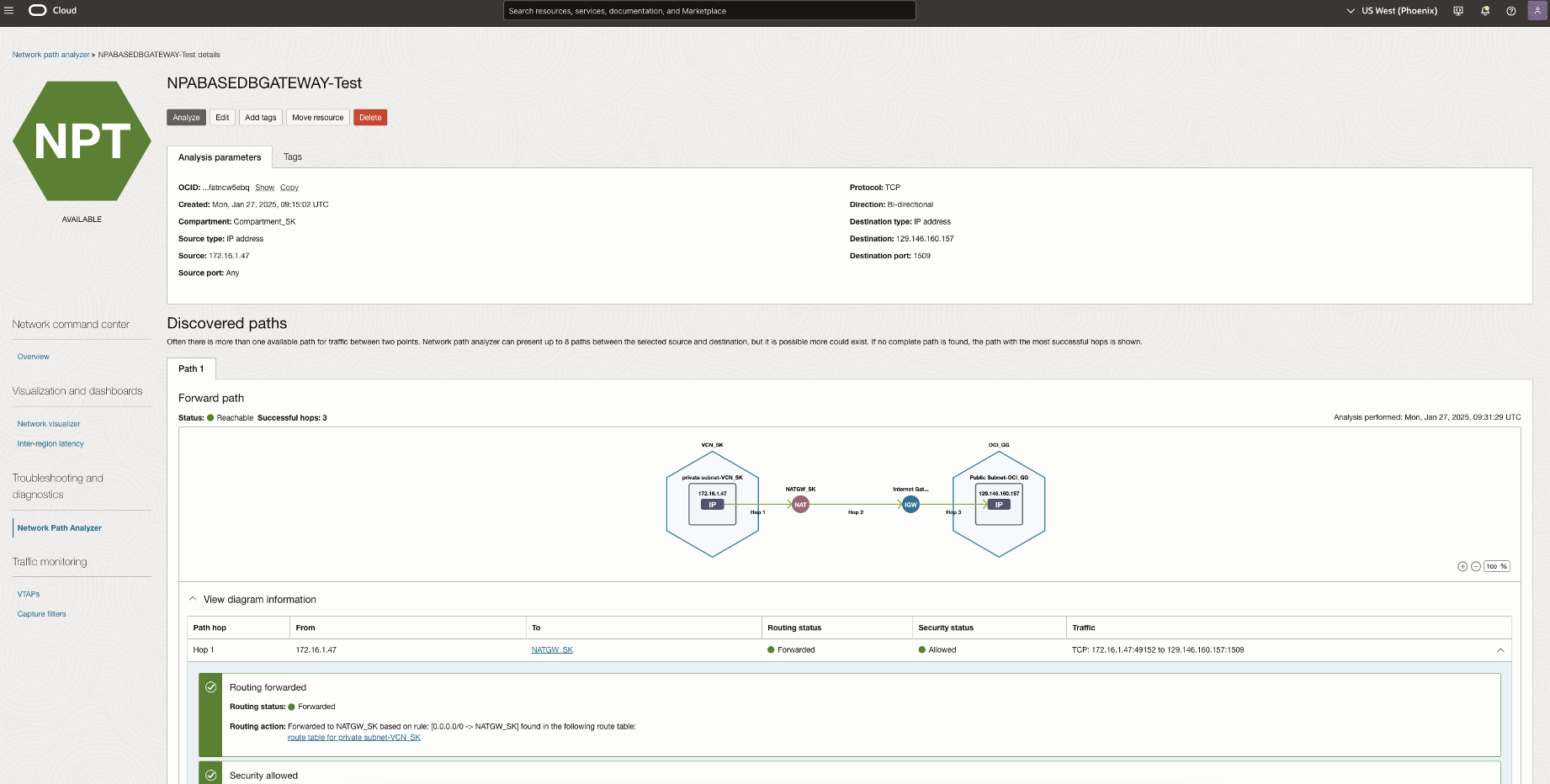This screenshot has height=784, width=1550.
Task: Click the Analyze button
Action: coord(186,118)
